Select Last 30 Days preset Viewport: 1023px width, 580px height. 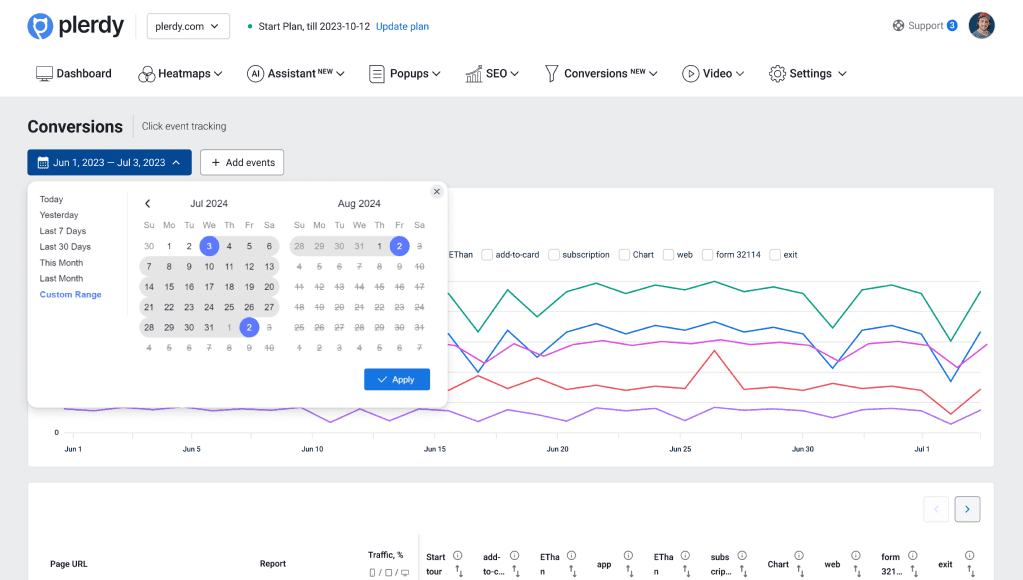click(65, 247)
